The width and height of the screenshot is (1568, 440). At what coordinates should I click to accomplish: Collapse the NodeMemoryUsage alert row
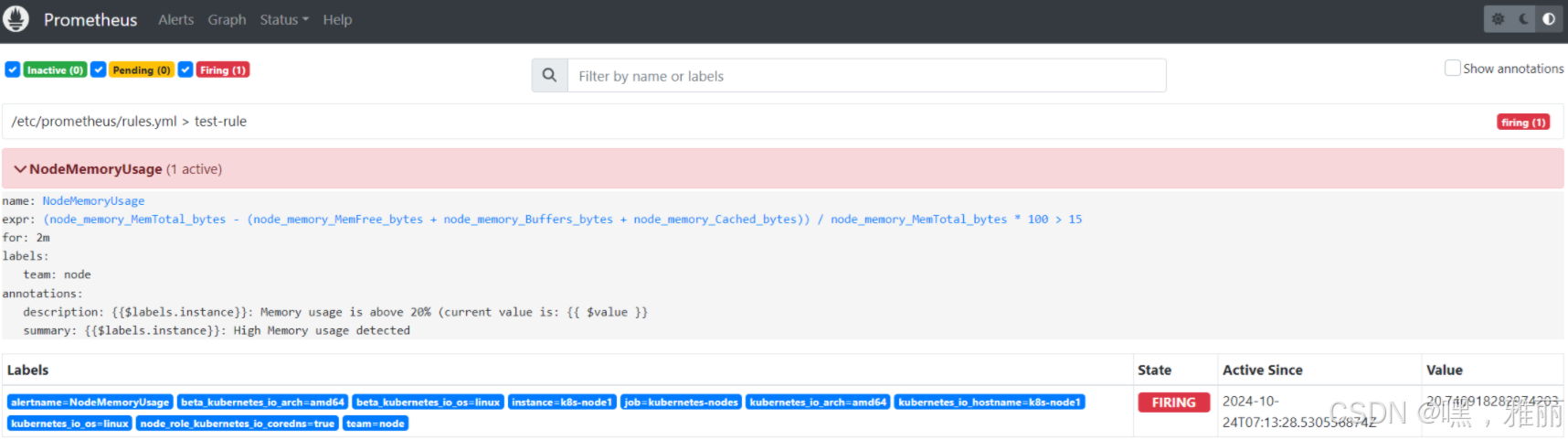pos(782,168)
